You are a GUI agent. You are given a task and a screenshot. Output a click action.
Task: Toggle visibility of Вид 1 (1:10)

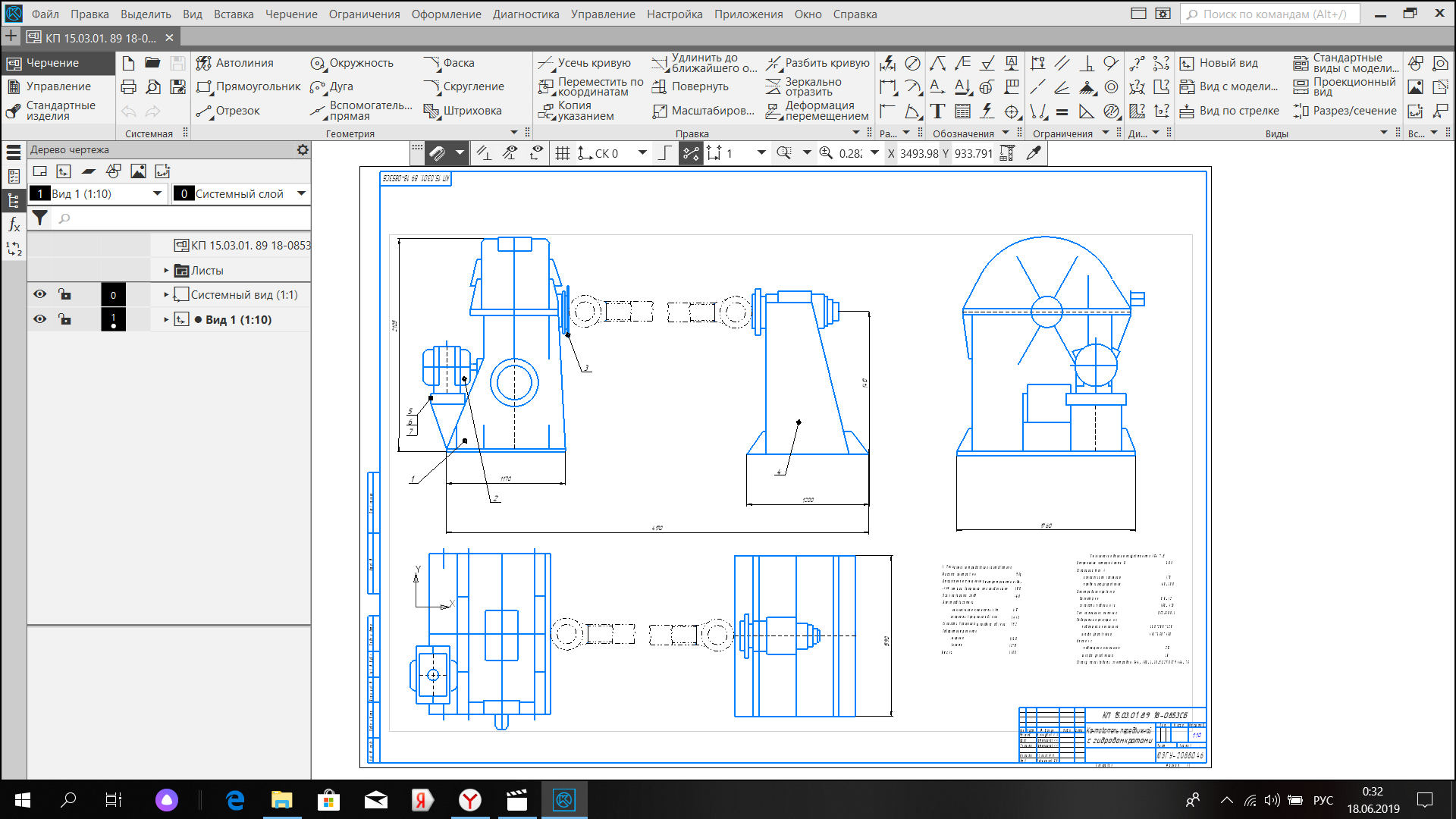point(40,319)
